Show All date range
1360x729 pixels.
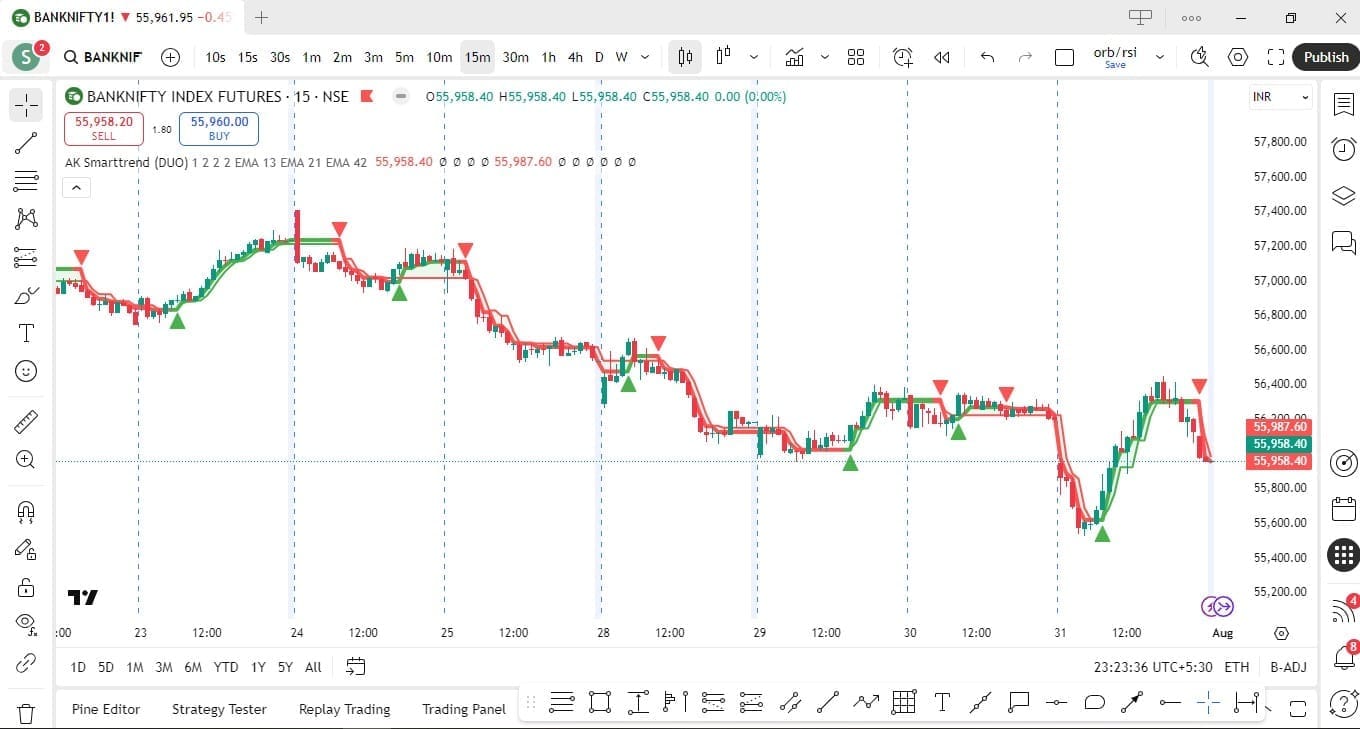pos(313,667)
